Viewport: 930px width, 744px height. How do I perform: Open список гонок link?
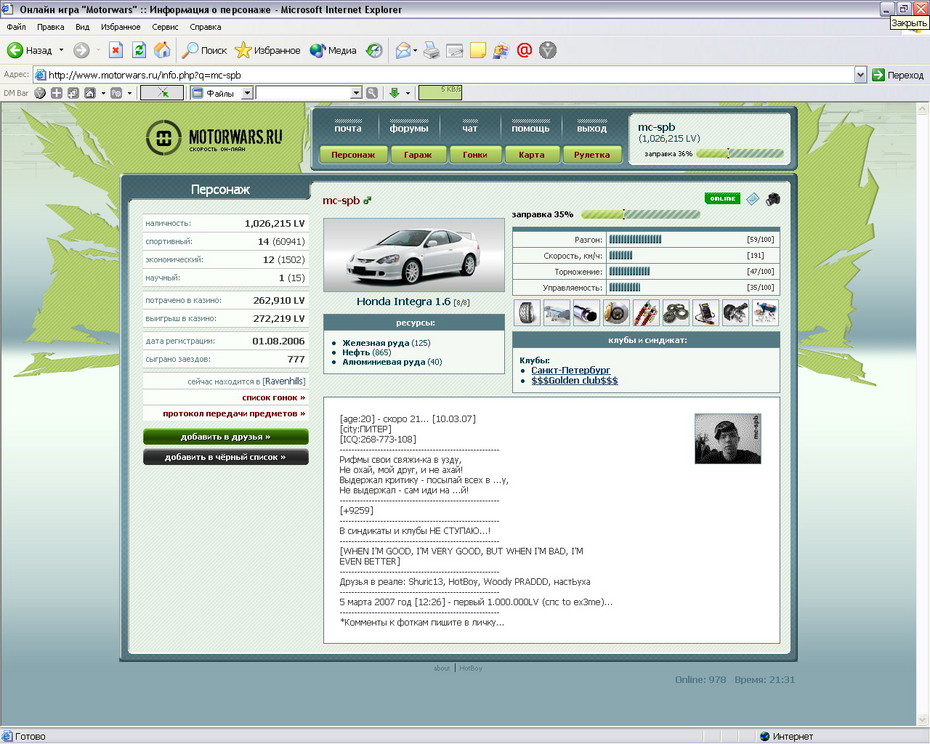click(x=273, y=398)
